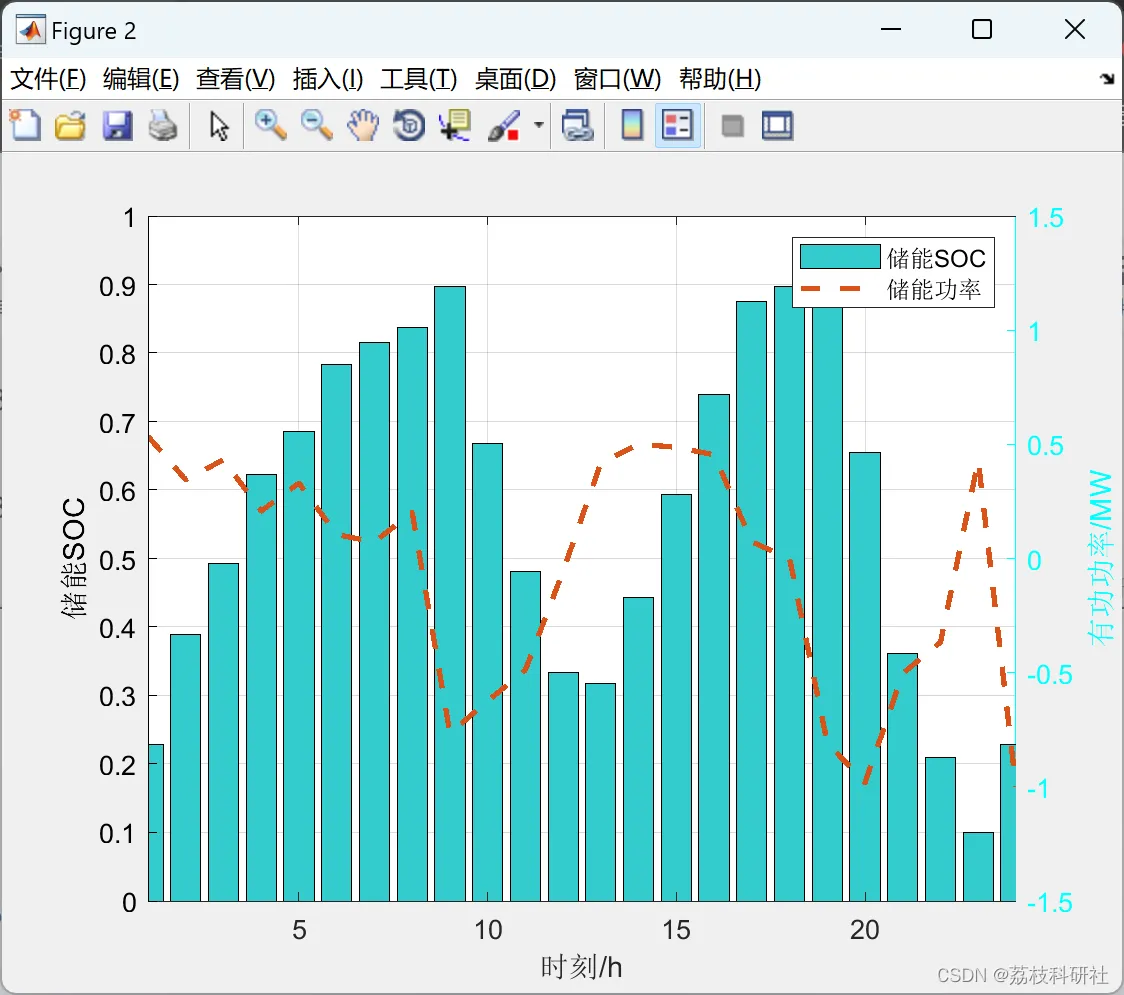Open the 文件(F) menu
Viewport: 1124px width, 995px height.
pyautogui.click(x=48, y=79)
